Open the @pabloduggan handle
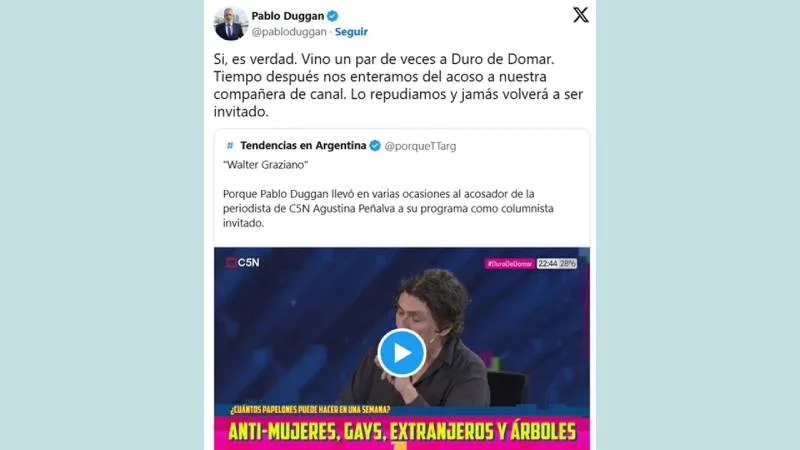 point(289,32)
